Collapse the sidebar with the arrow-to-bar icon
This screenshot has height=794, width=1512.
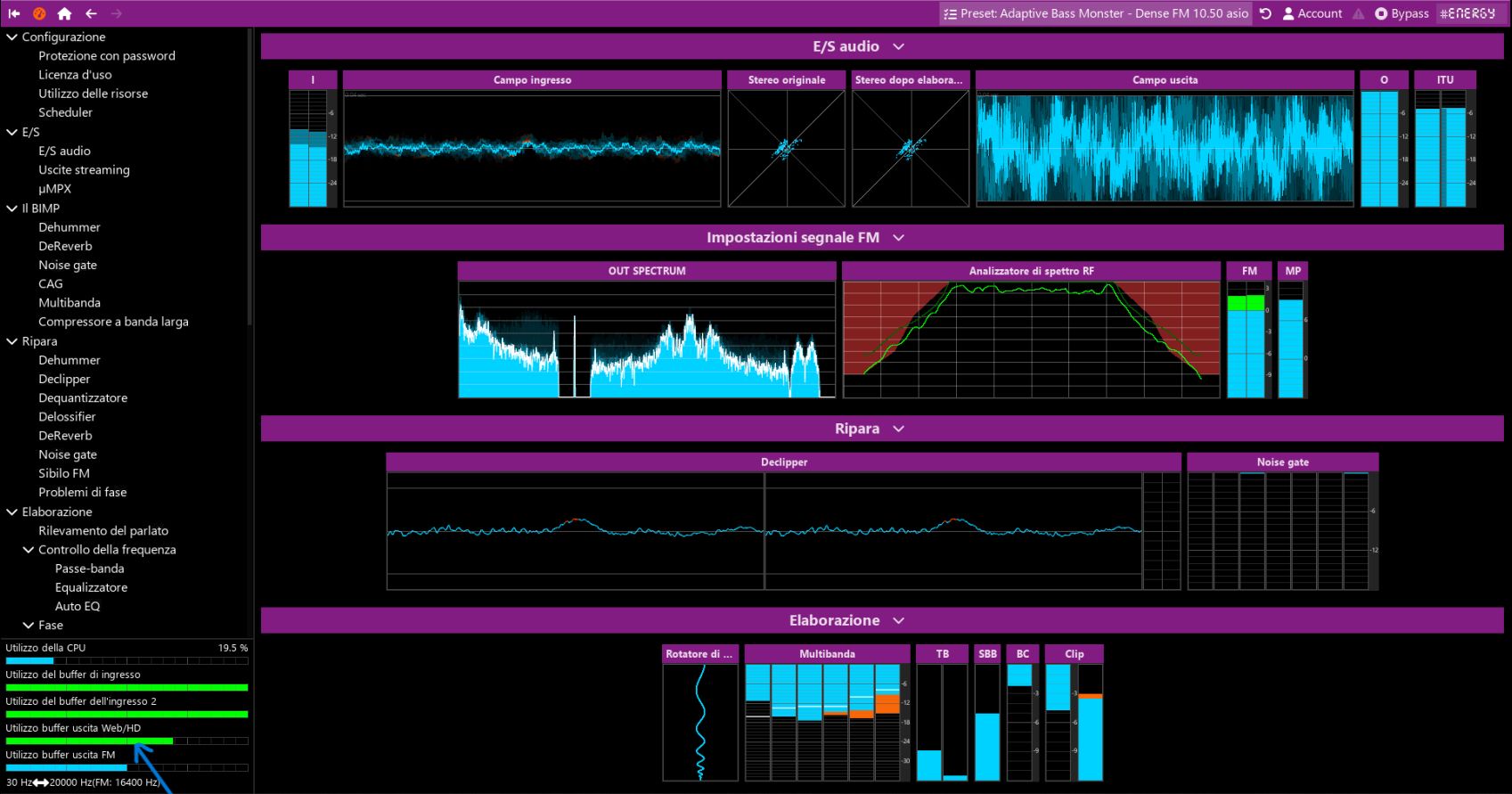point(14,13)
